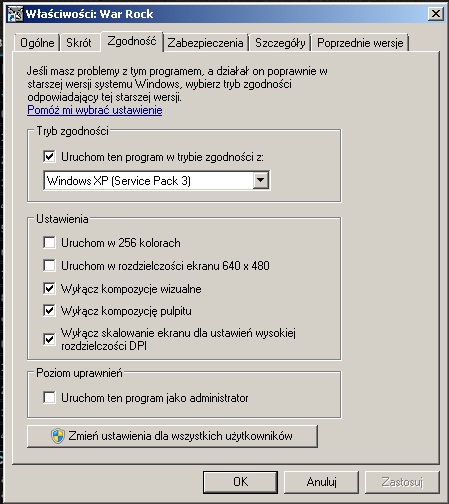Toggle 'Wyłącz kompozycje wizualne' checkbox
This screenshot has height=504, width=449.
pos(49,288)
